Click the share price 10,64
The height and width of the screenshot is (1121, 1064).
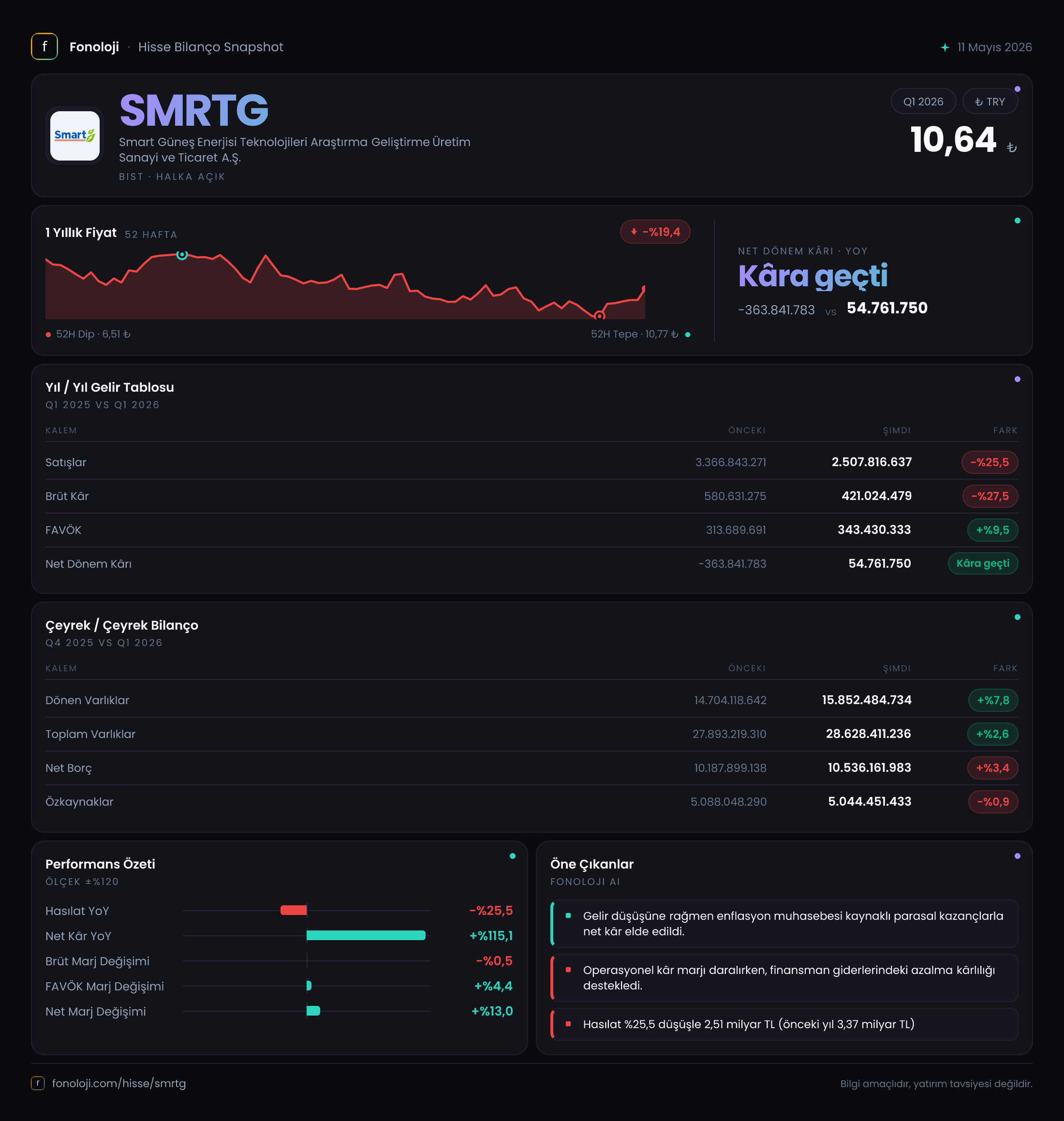click(953, 139)
